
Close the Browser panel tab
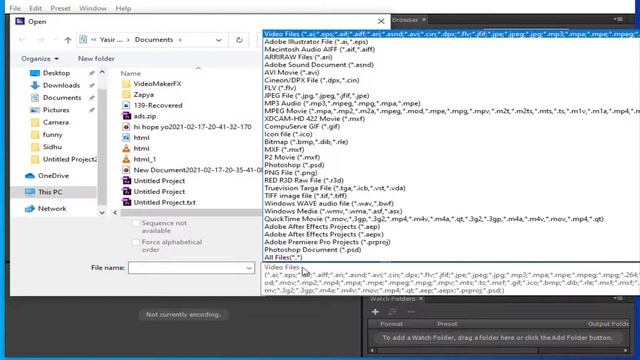tap(424, 20)
